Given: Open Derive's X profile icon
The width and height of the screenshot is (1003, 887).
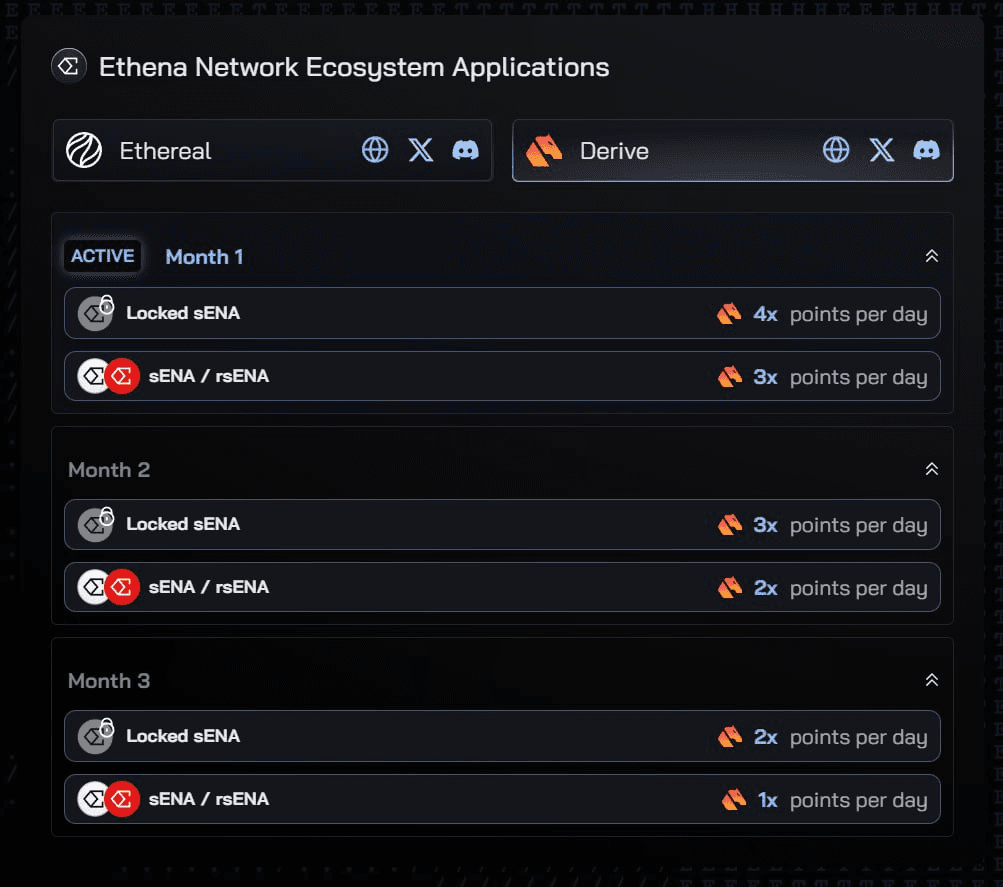Looking at the screenshot, I should tap(882, 150).
